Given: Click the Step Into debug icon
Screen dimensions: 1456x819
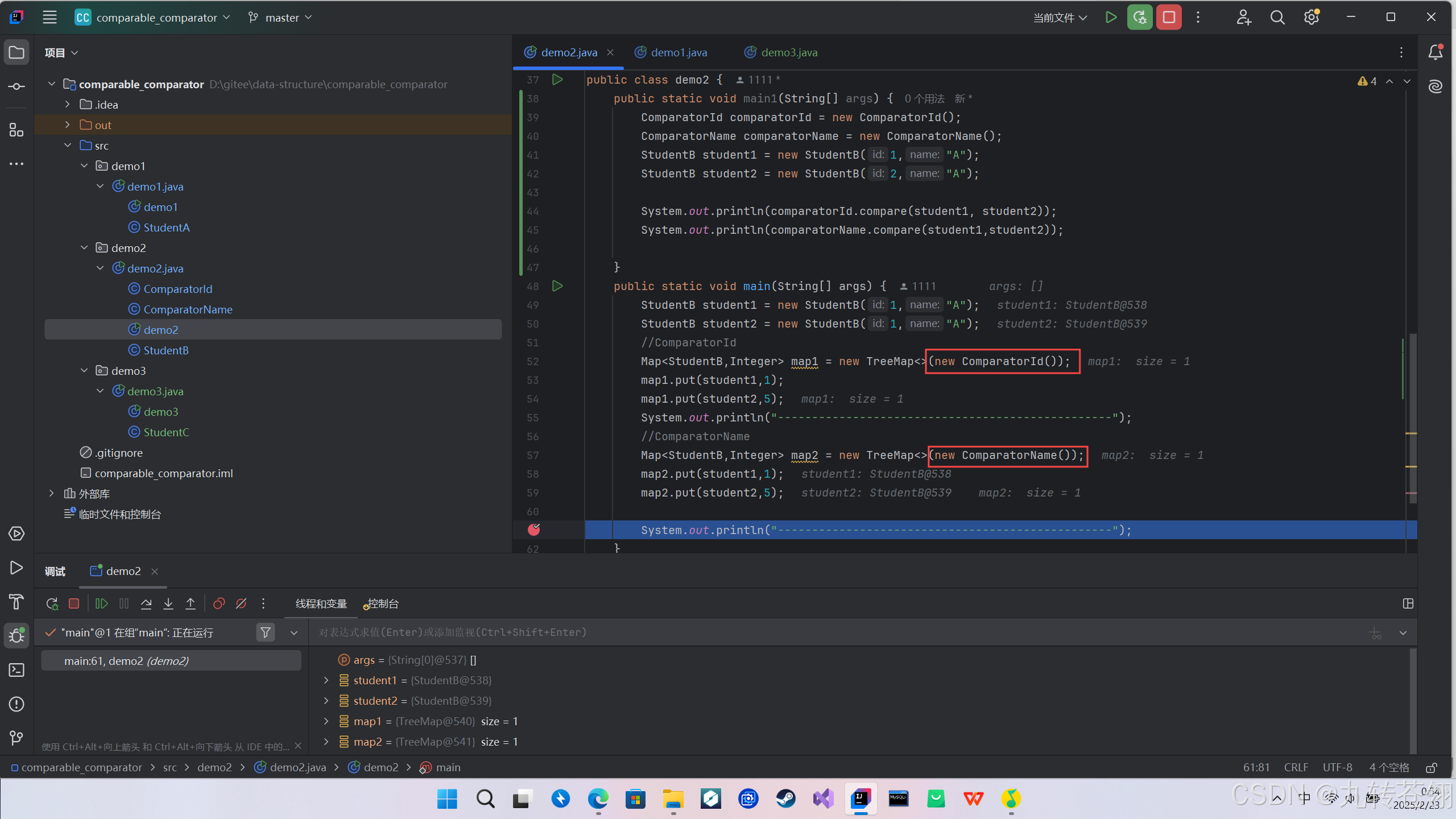Looking at the screenshot, I should (x=168, y=603).
